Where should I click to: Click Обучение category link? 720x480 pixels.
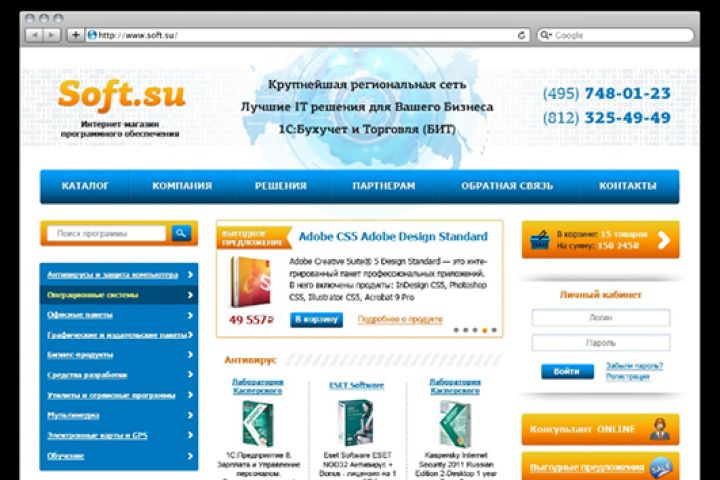coord(65,456)
